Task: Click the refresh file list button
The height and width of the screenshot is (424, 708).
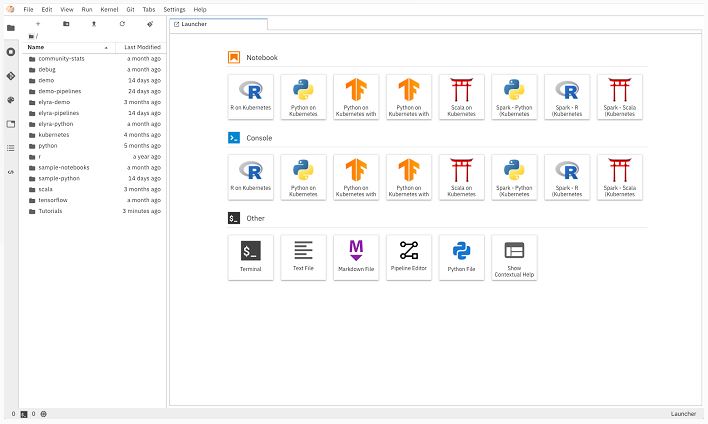Action: point(122,24)
